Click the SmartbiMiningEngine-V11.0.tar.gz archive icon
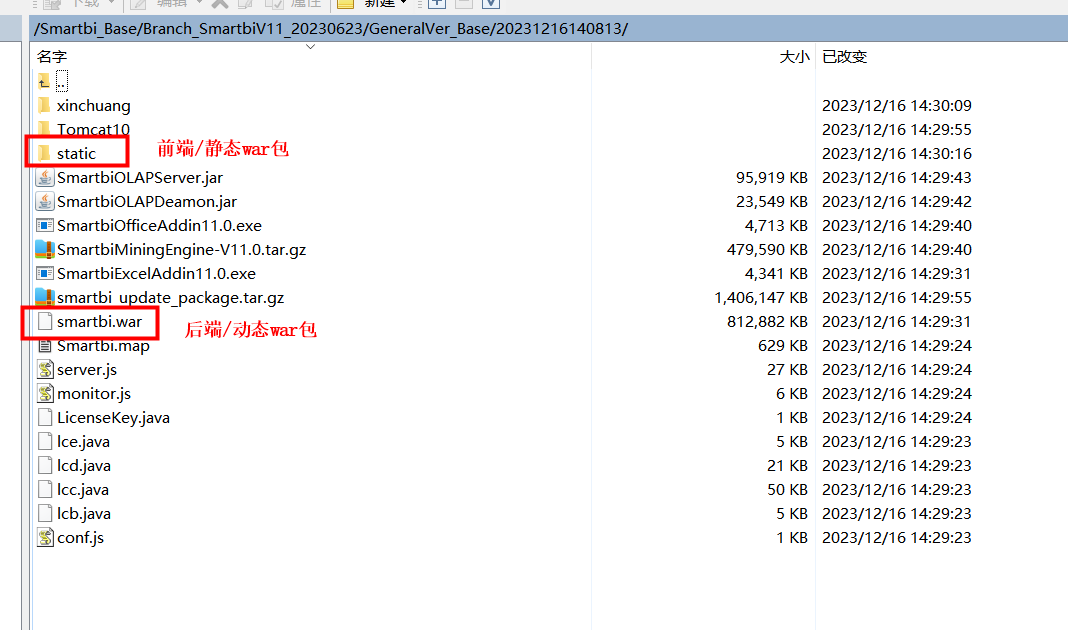The width and height of the screenshot is (1068, 630). (x=44, y=249)
